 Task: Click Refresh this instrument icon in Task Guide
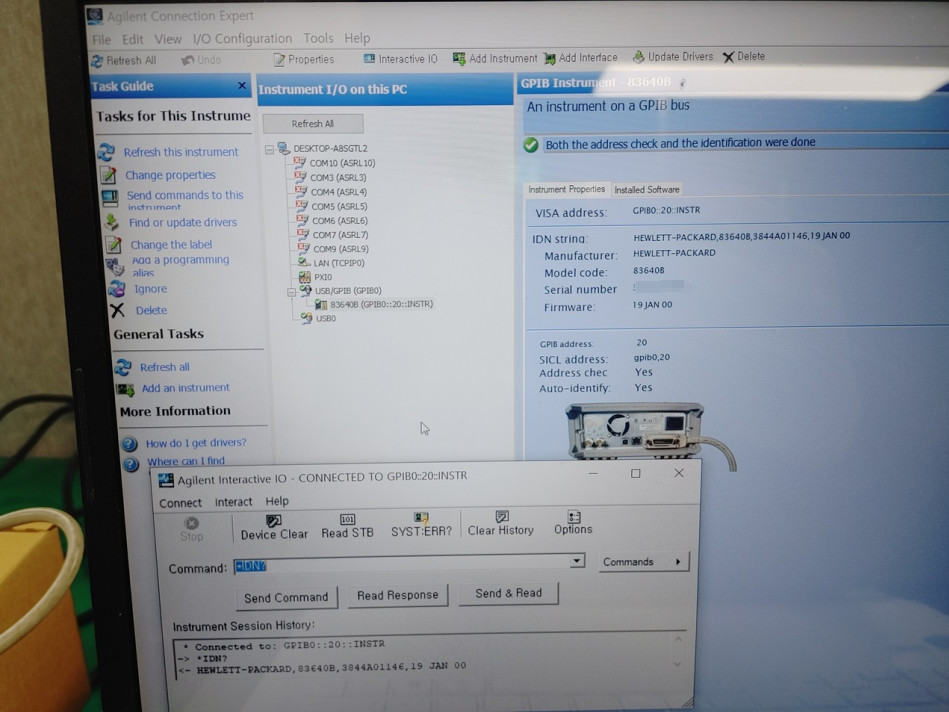tap(106, 152)
